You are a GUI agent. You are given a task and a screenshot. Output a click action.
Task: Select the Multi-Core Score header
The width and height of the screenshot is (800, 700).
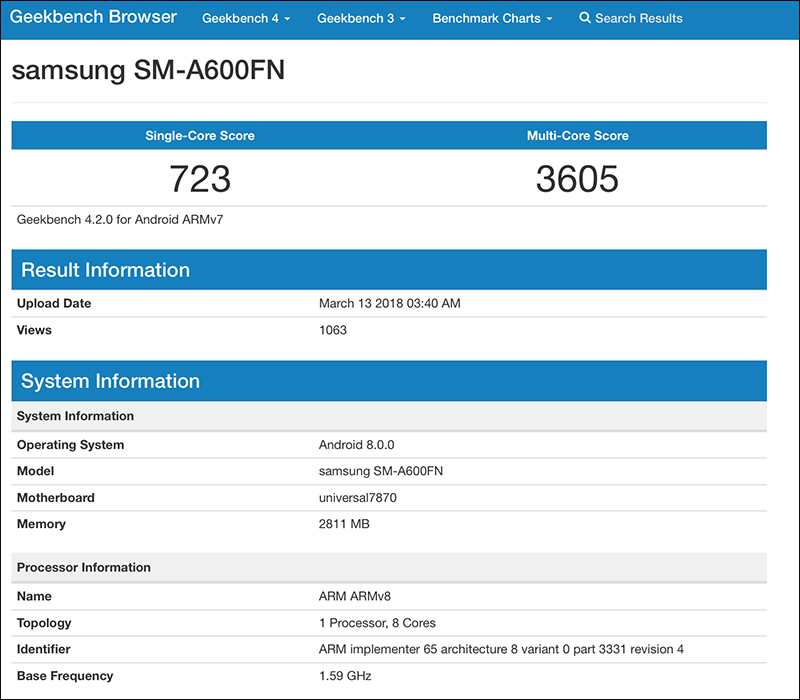pos(578,135)
